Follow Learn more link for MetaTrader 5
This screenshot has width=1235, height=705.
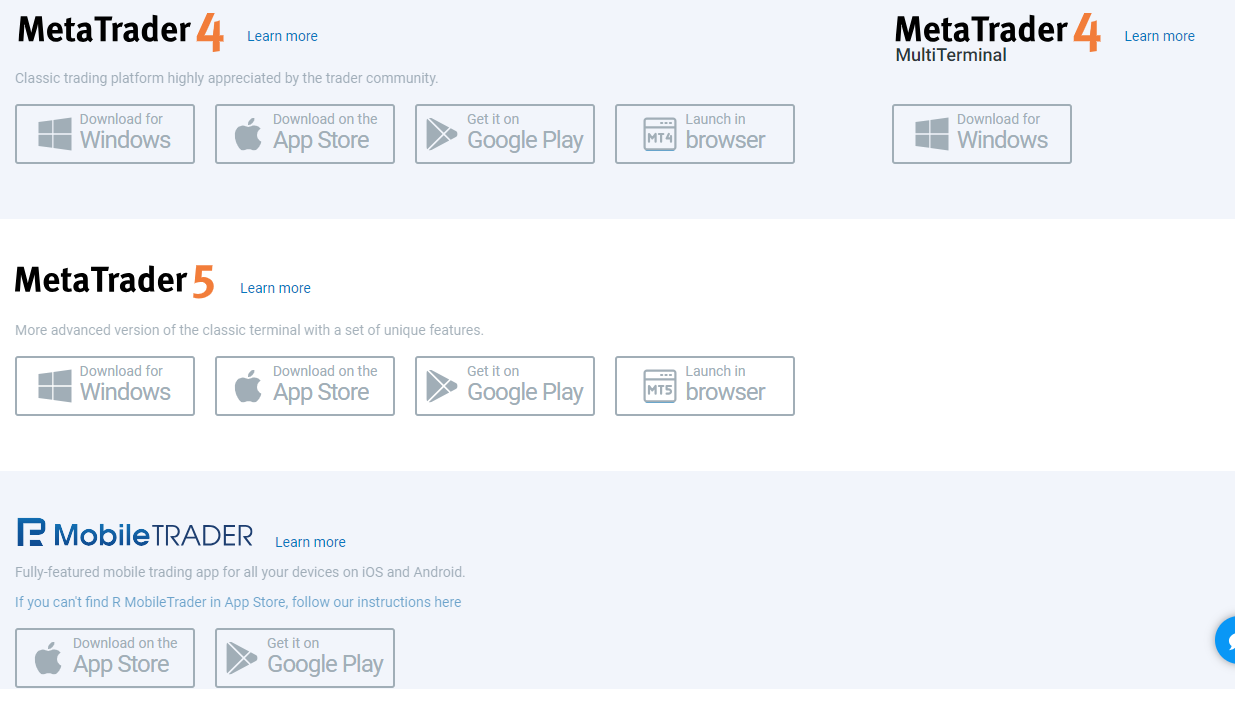275,288
